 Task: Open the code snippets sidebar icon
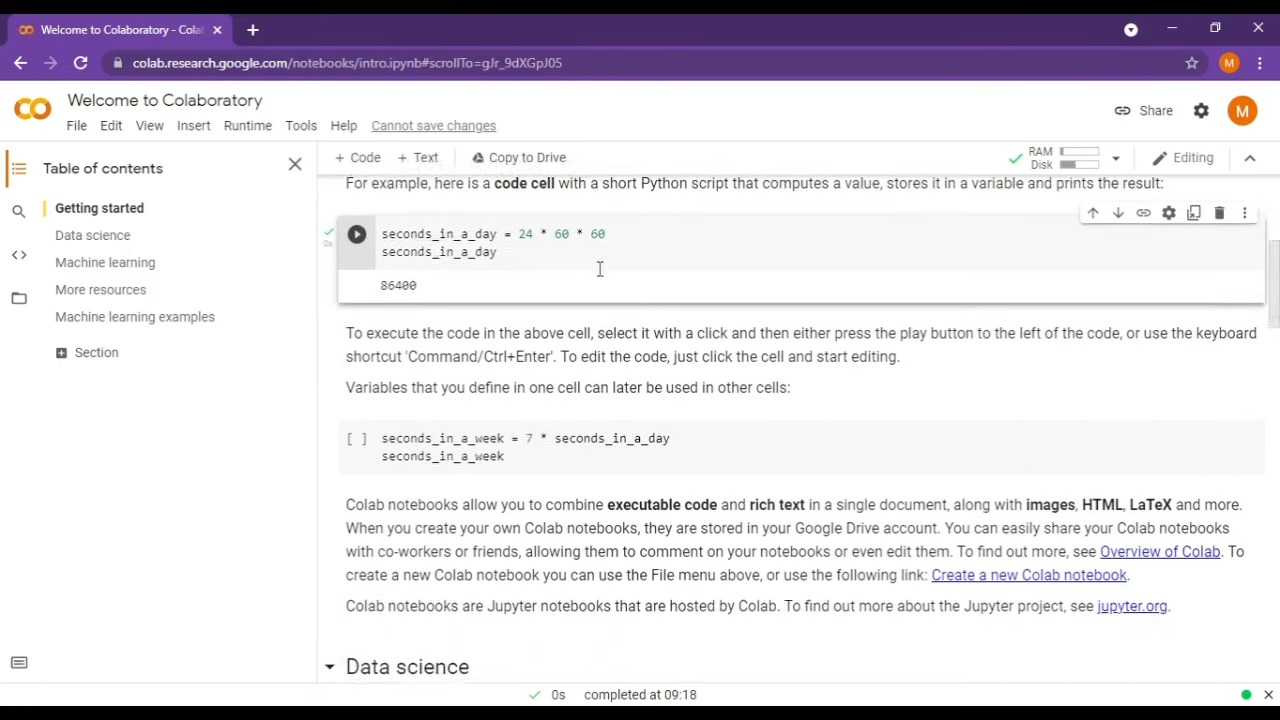click(x=19, y=255)
